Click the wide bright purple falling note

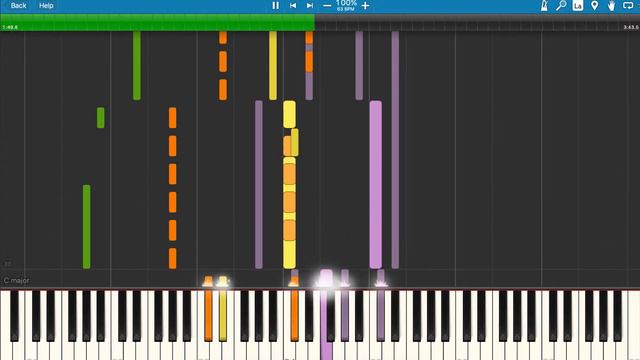coord(376,184)
